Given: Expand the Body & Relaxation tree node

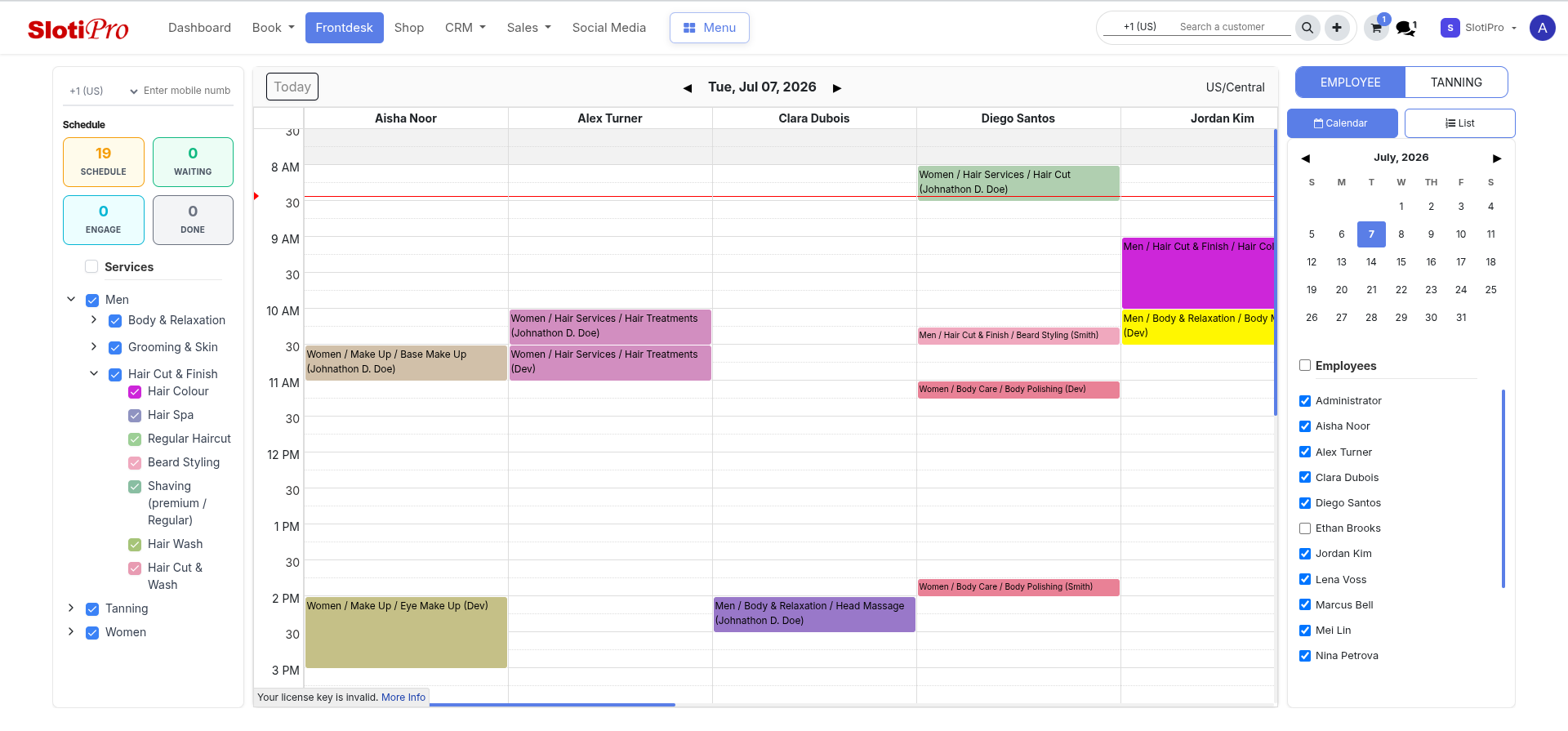Looking at the screenshot, I should point(94,320).
